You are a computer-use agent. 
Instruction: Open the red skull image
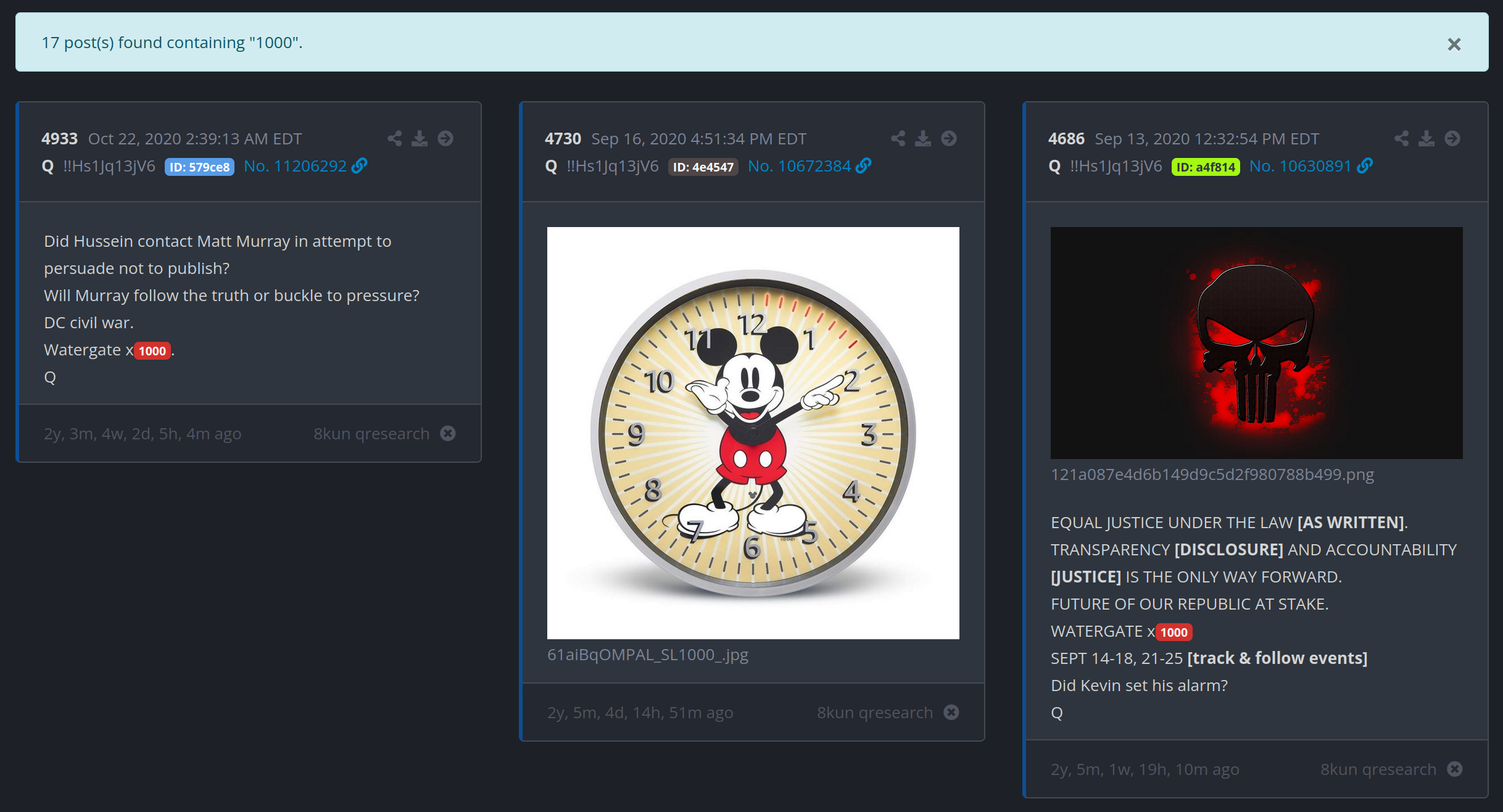point(1256,343)
